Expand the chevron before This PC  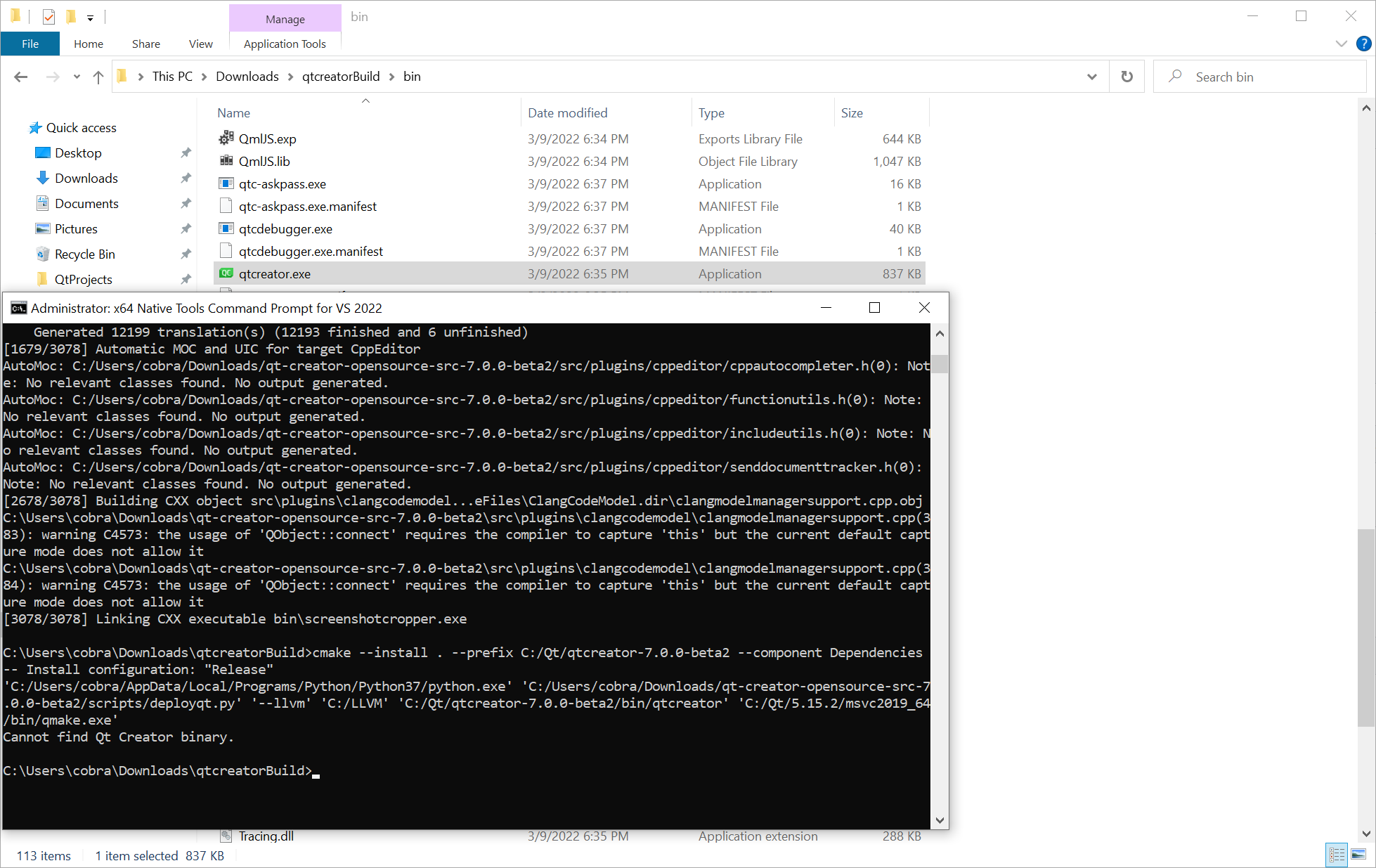[141, 77]
